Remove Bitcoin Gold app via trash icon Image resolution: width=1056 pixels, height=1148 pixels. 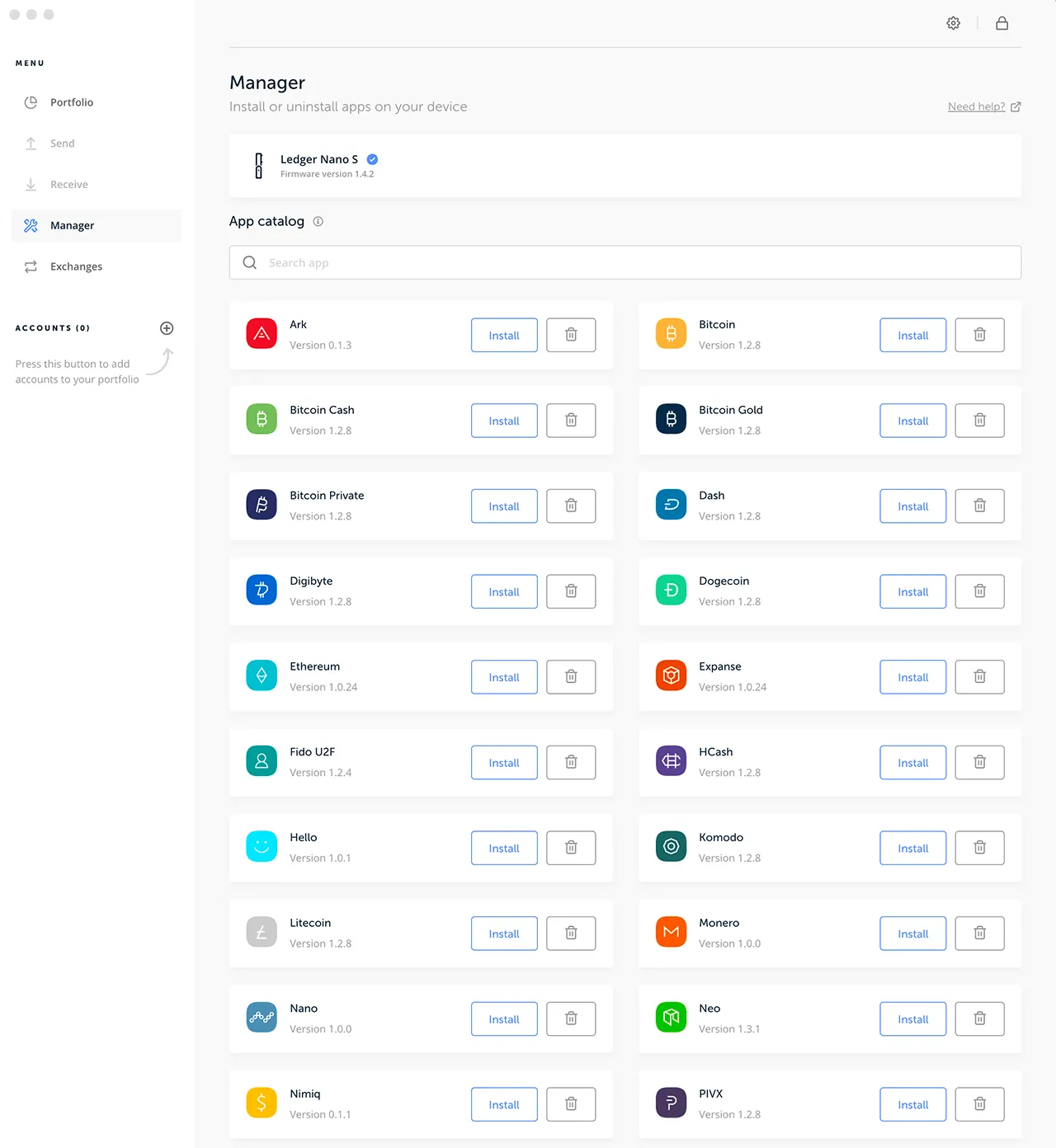point(979,421)
